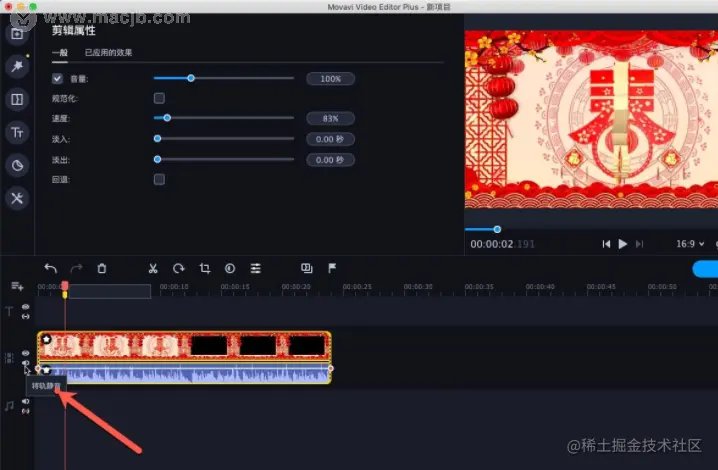Viewport: 718px width, 470px height.
Task: Open the filters magic wand panel
Action: tap(17, 66)
